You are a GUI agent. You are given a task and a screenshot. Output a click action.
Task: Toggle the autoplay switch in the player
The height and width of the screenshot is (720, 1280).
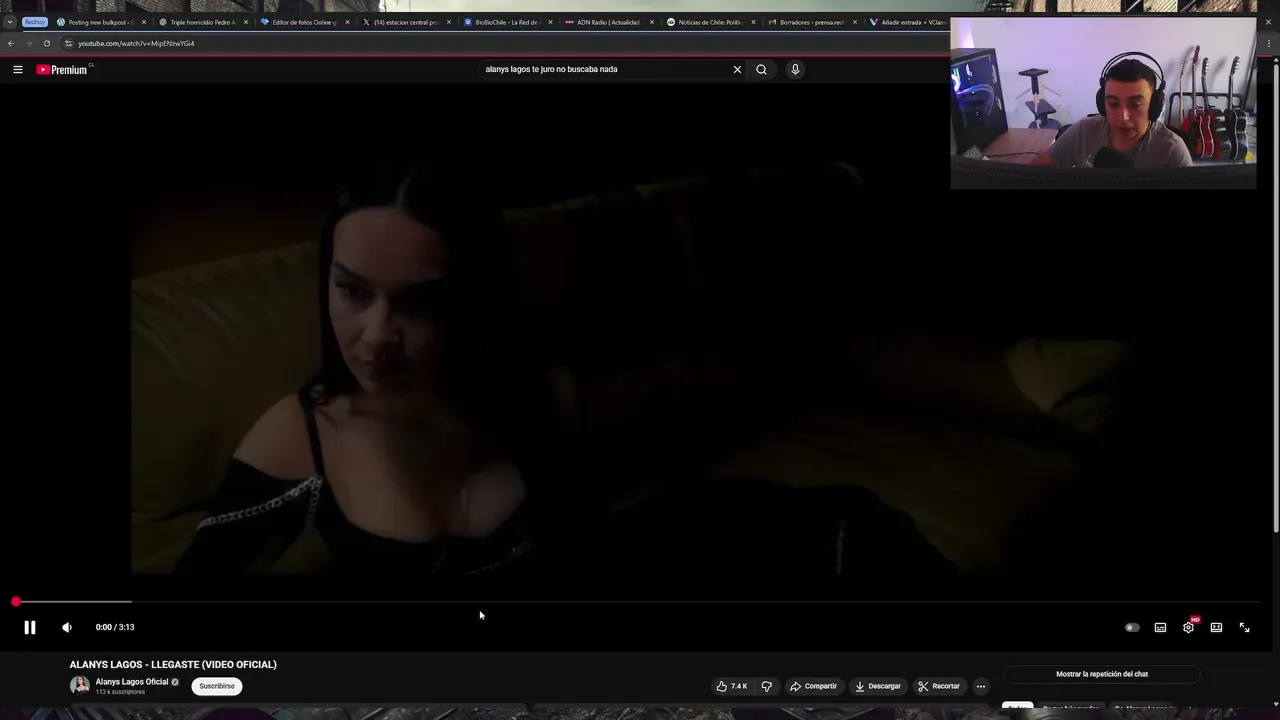click(1132, 627)
